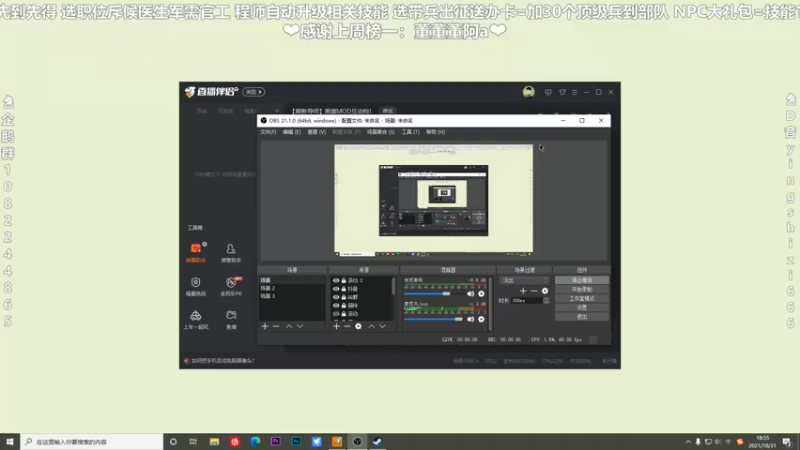Image resolution: width=800 pixels, height=450 pixels.
Task: Click transition duration spinner arrows
Action: click(x=546, y=301)
